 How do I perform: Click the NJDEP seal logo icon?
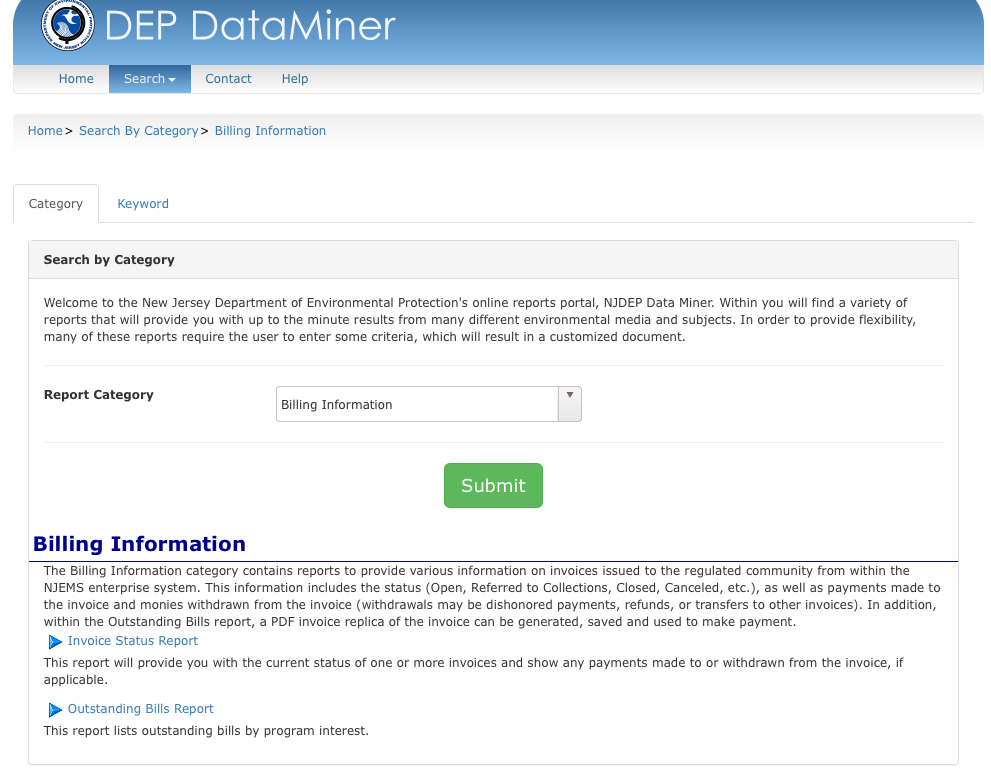[x=68, y=25]
